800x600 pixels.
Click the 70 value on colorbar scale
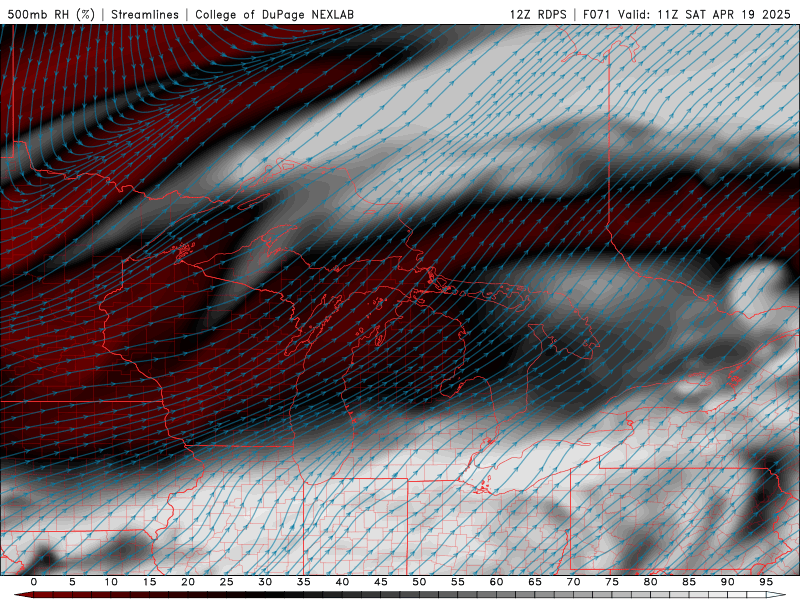[573, 582]
